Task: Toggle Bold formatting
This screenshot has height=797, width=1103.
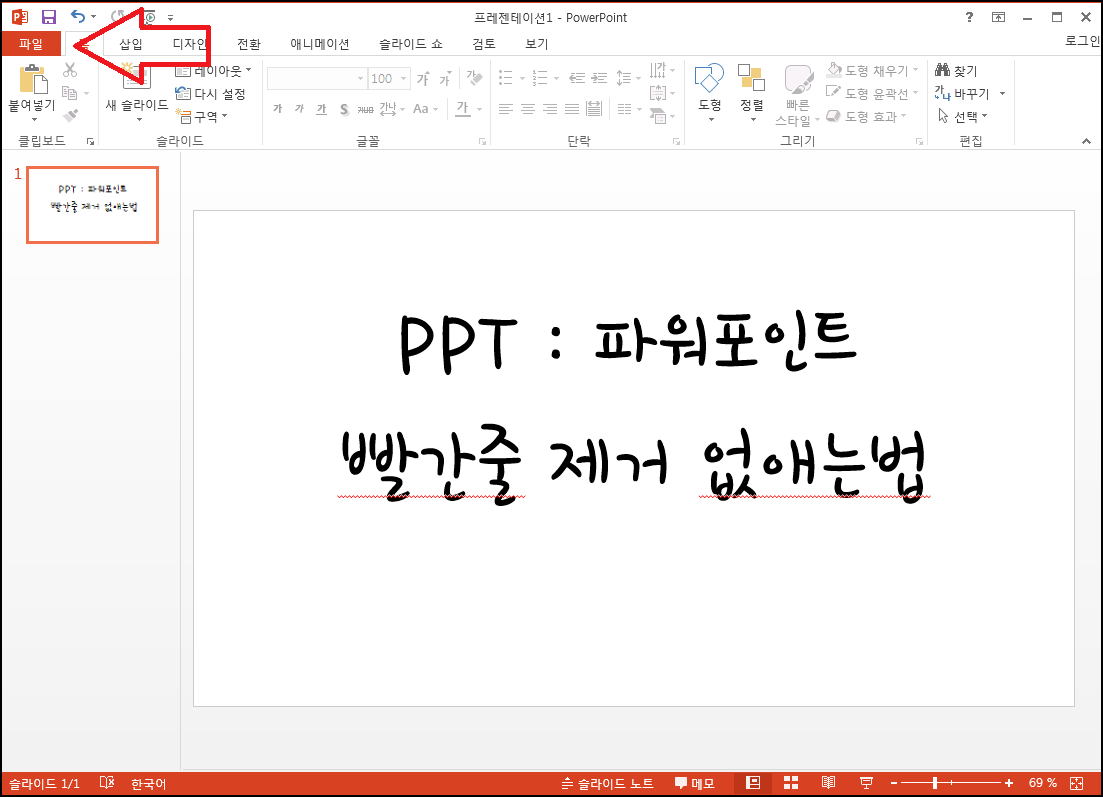Action: point(278,108)
